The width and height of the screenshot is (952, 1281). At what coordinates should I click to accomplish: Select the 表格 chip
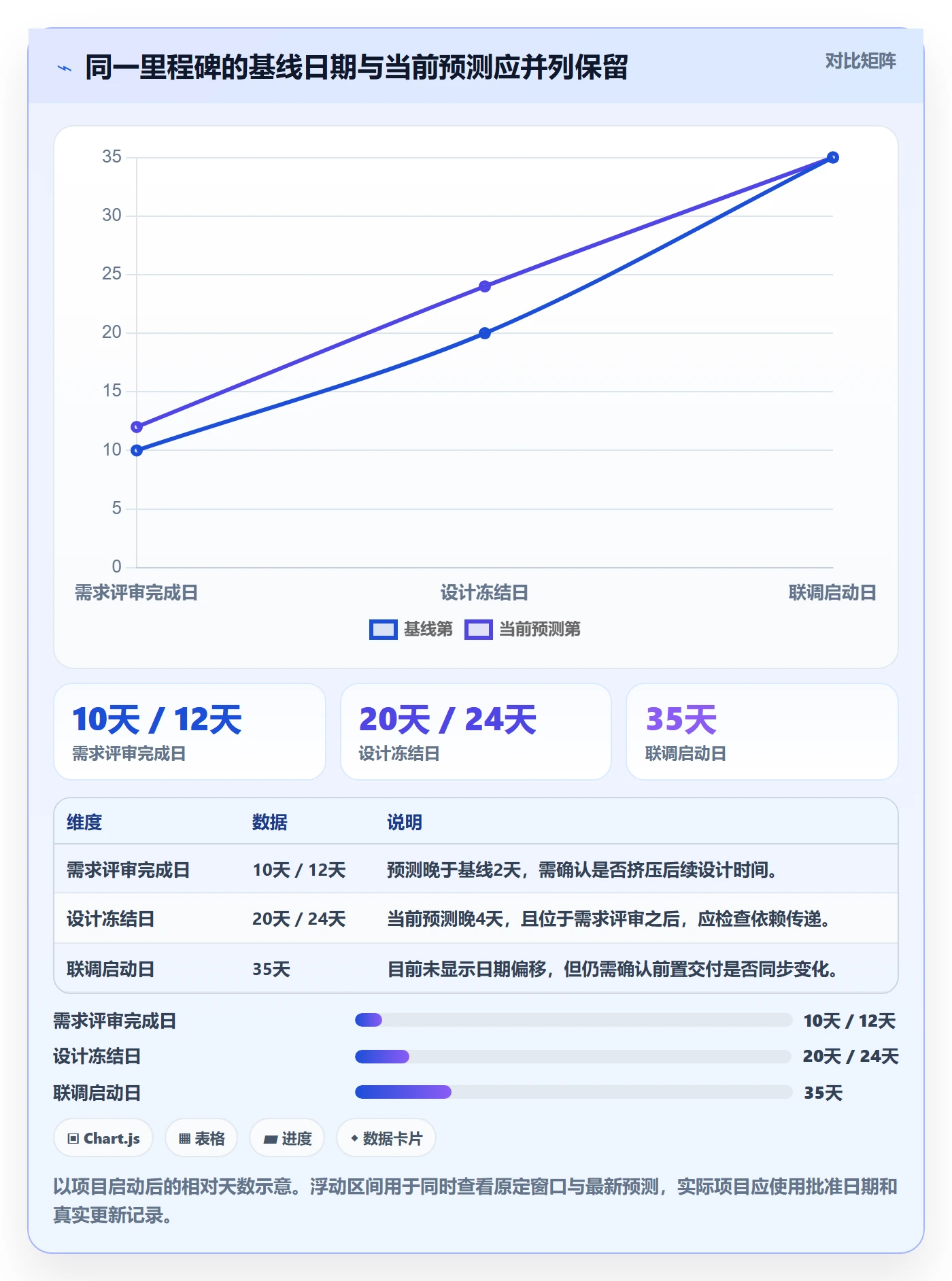[x=201, y=1138]
